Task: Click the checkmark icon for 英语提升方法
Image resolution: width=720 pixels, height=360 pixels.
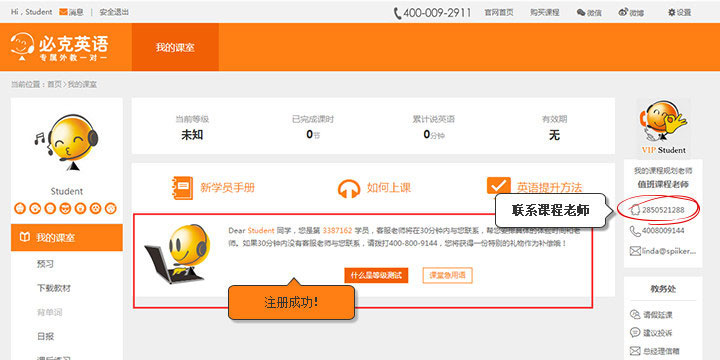Action: point(498,186)
